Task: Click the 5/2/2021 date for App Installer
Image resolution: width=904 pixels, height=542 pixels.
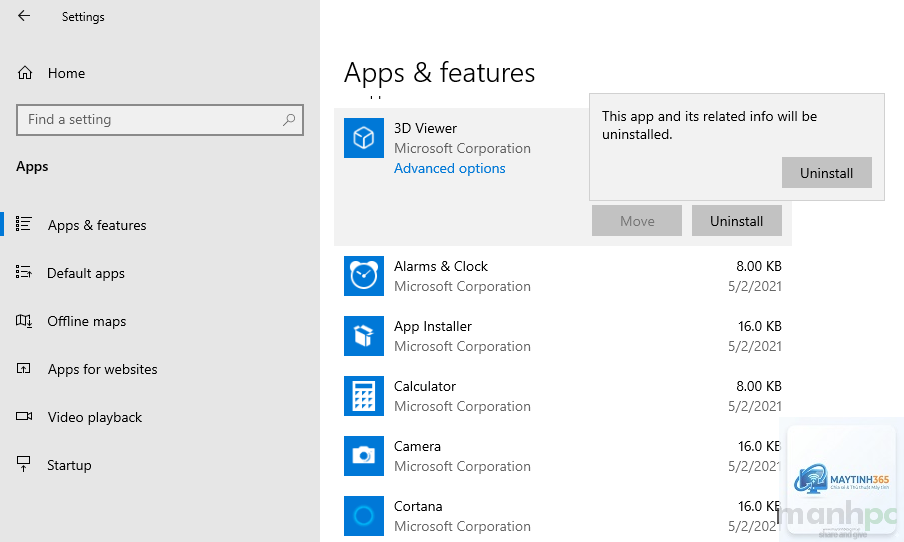Action: tap(755, 346)
